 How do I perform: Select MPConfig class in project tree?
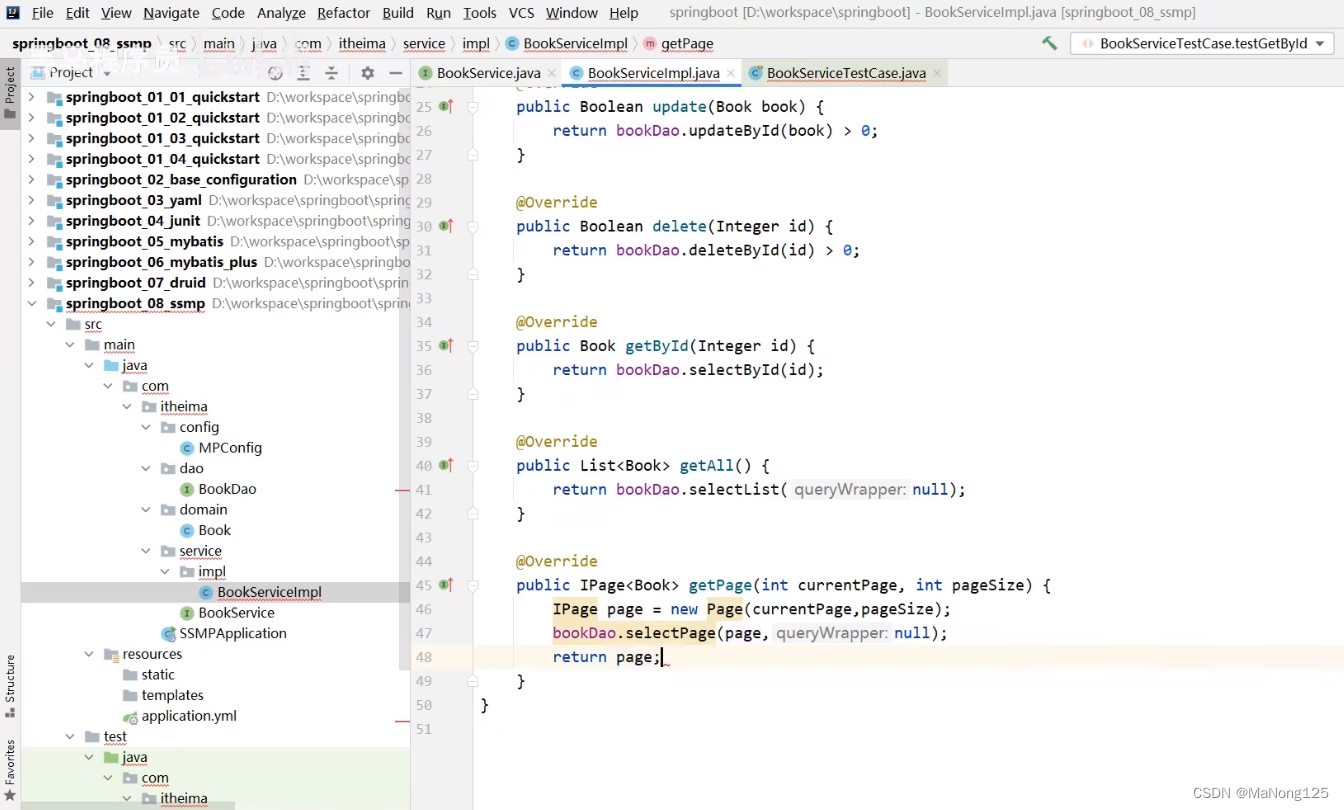click(x=221, y=448)
